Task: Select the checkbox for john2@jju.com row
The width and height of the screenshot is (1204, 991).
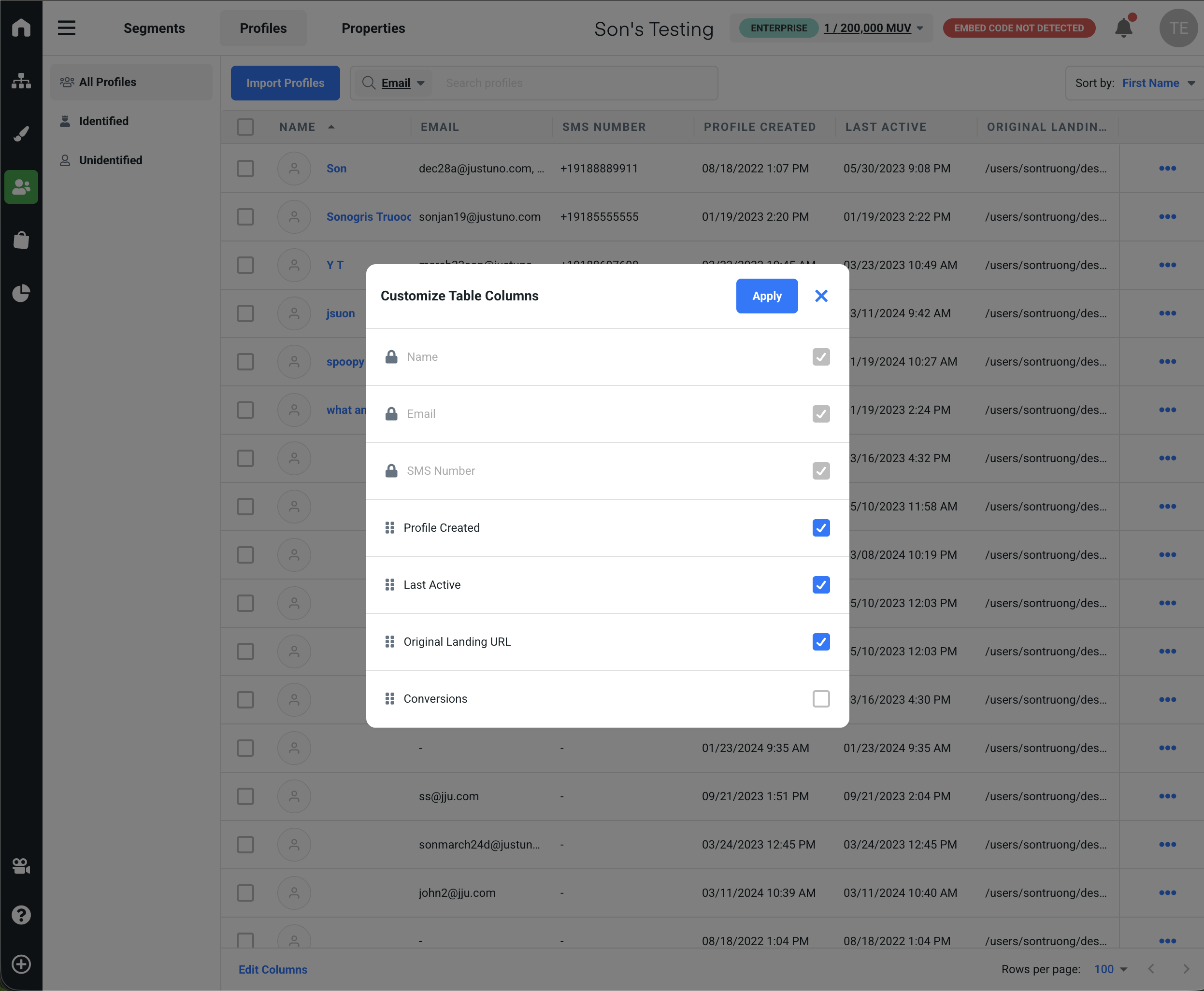Action: pyautogui.click(x=245, y=893)
